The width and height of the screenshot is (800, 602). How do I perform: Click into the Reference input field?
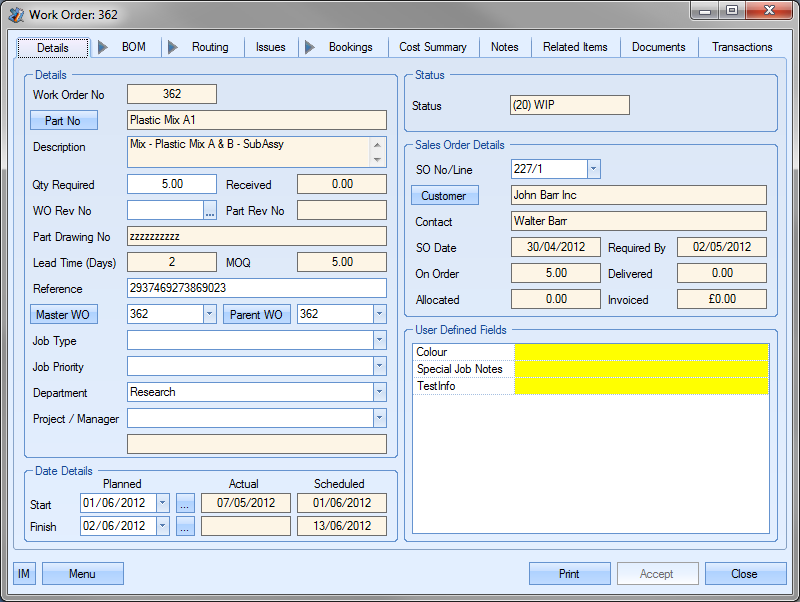click(256, 288)
